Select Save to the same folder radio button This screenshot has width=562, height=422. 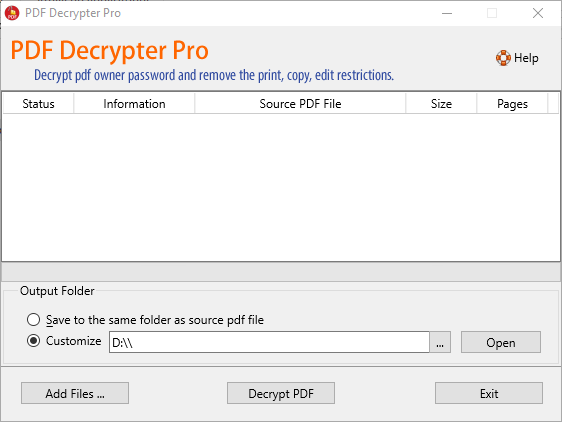tap(33, 319)
